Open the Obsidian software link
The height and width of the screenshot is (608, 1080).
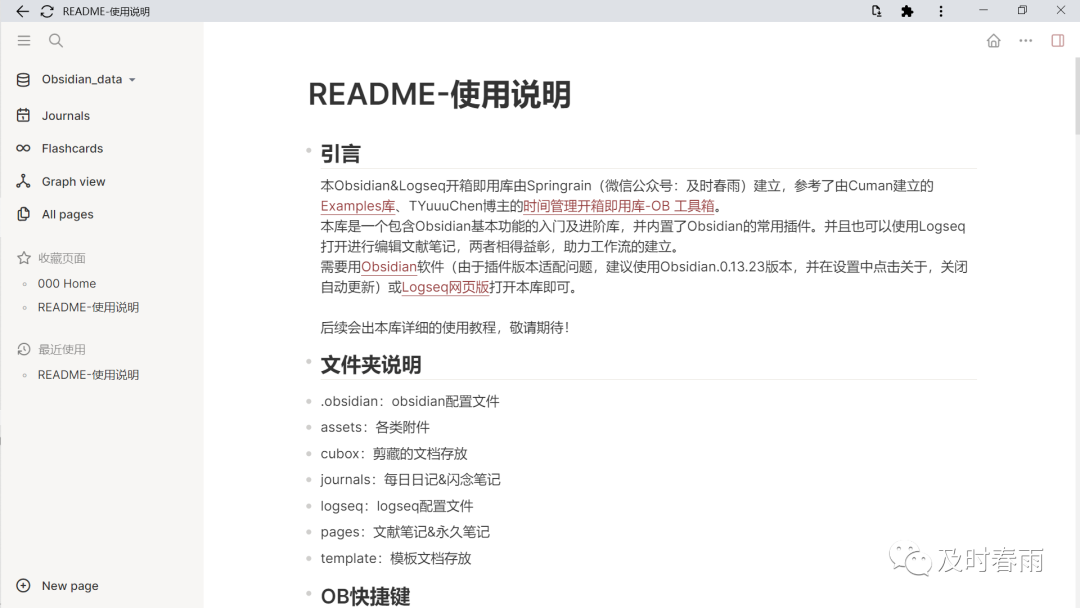(388, 266)
